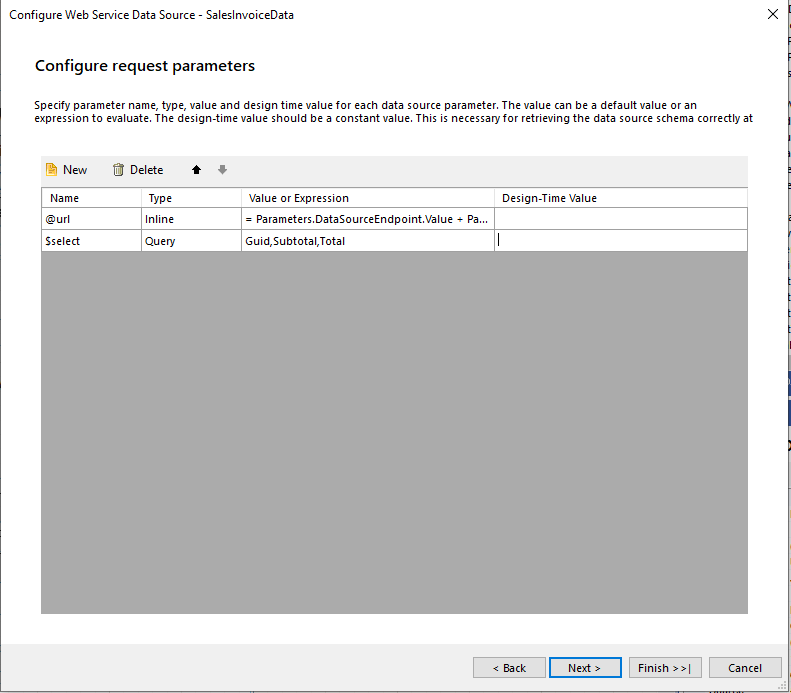Select the @url name cell
Screen dimensions: 791x693
[91, 219]
